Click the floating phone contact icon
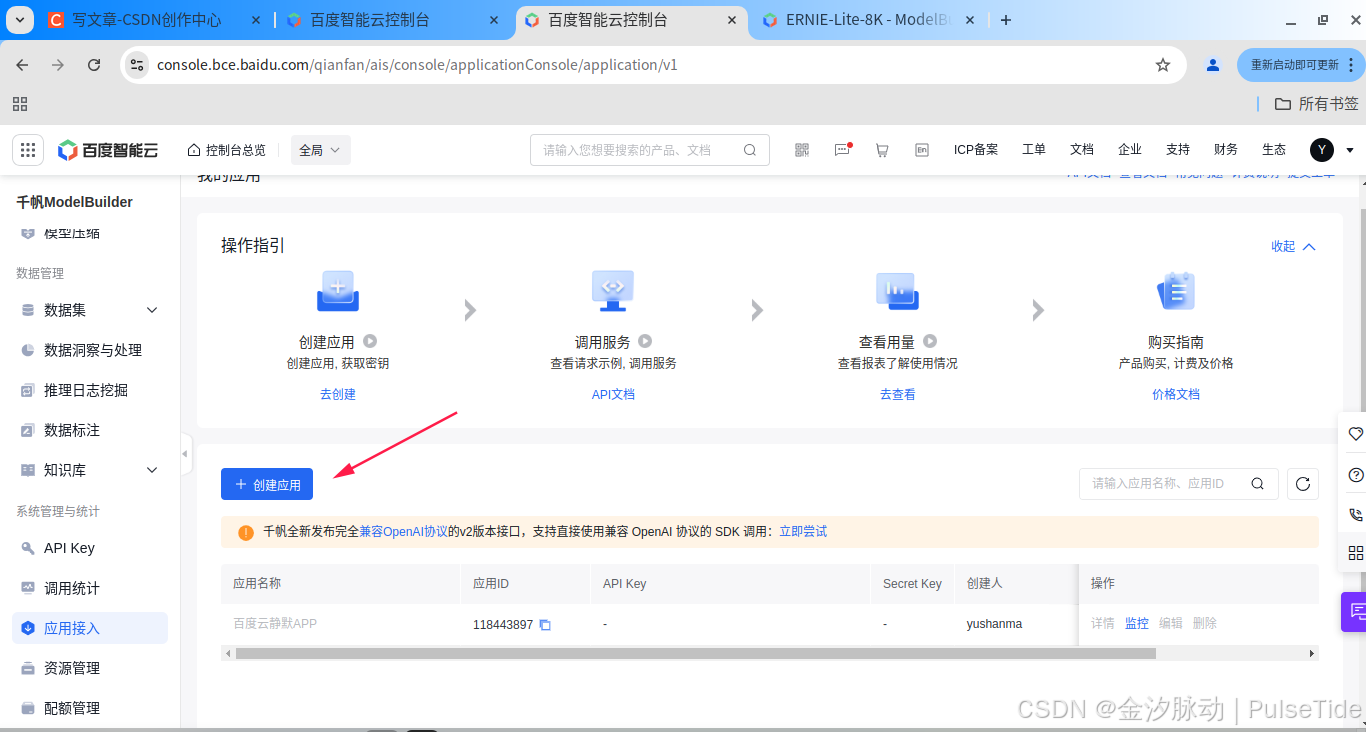Image resolution: width=1366 pixels, height=732 pixels. tap(1356, 514)
